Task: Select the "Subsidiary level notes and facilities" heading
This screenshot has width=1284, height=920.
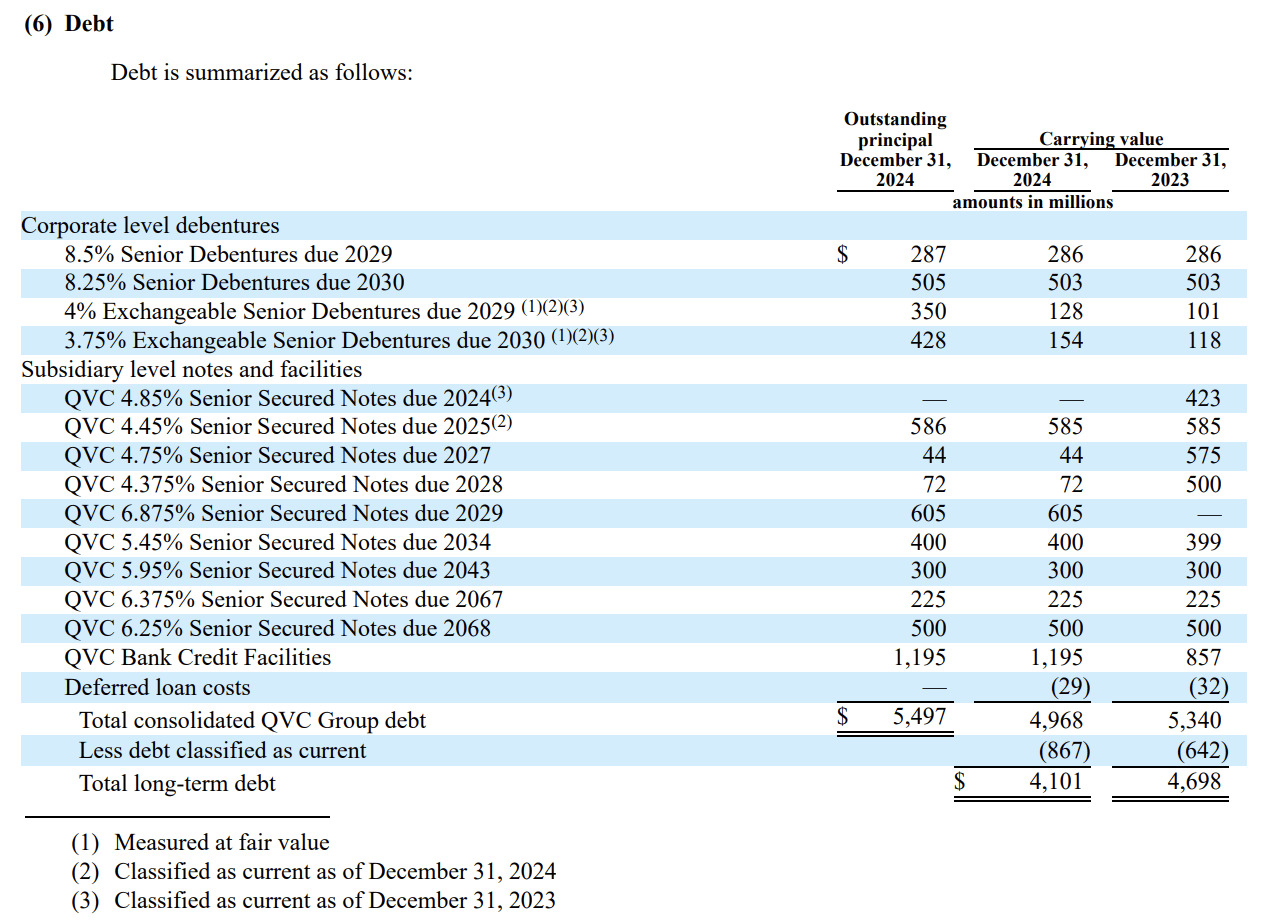Action: (x=183, y=369)
